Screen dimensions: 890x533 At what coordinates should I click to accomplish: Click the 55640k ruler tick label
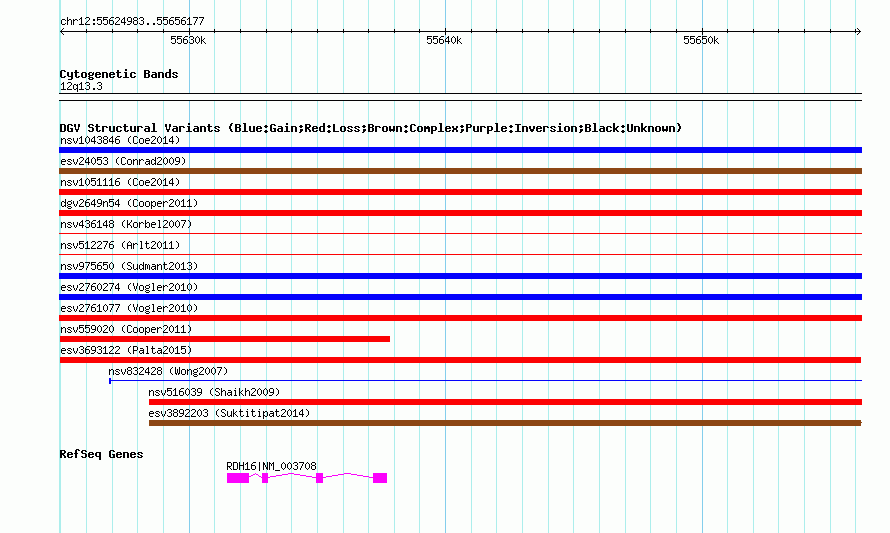tap(444, 40)
